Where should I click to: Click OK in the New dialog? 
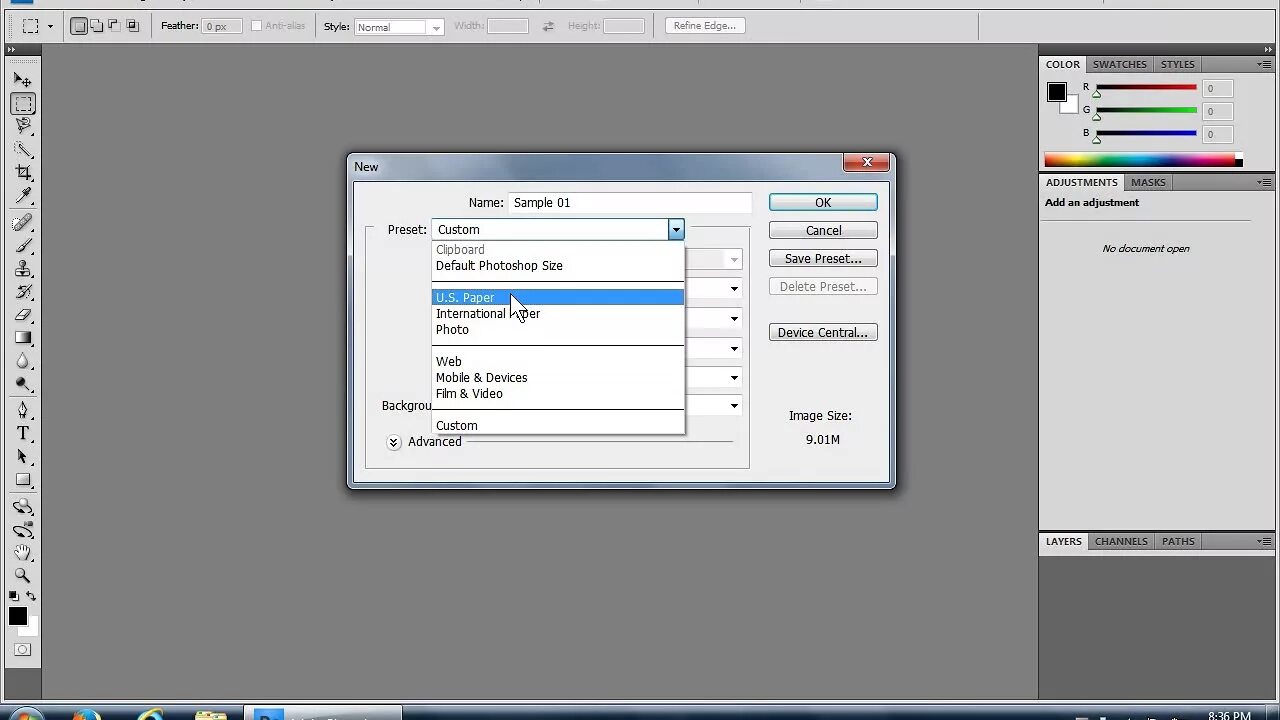(823, 203)
